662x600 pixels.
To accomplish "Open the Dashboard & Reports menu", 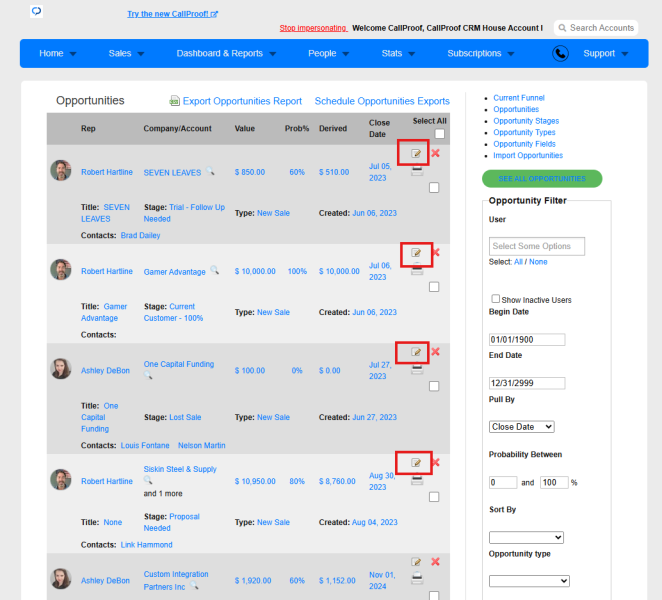I will point(226,54).
